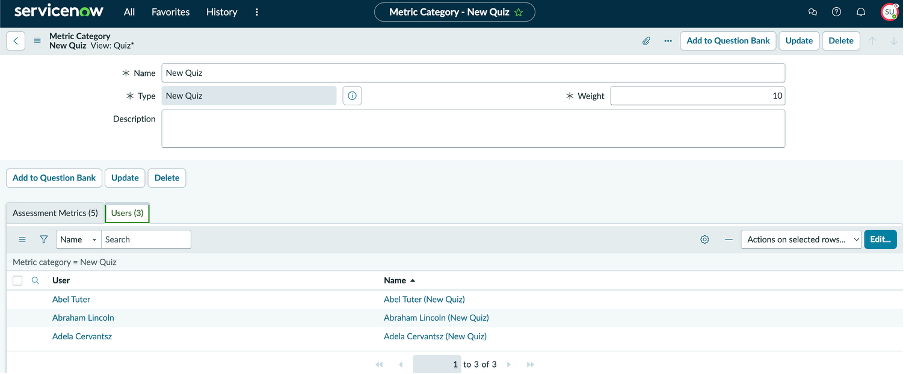The image size is (904, 374).
Task: Click the attachments paperclip icon
Action: coord(647,41)
